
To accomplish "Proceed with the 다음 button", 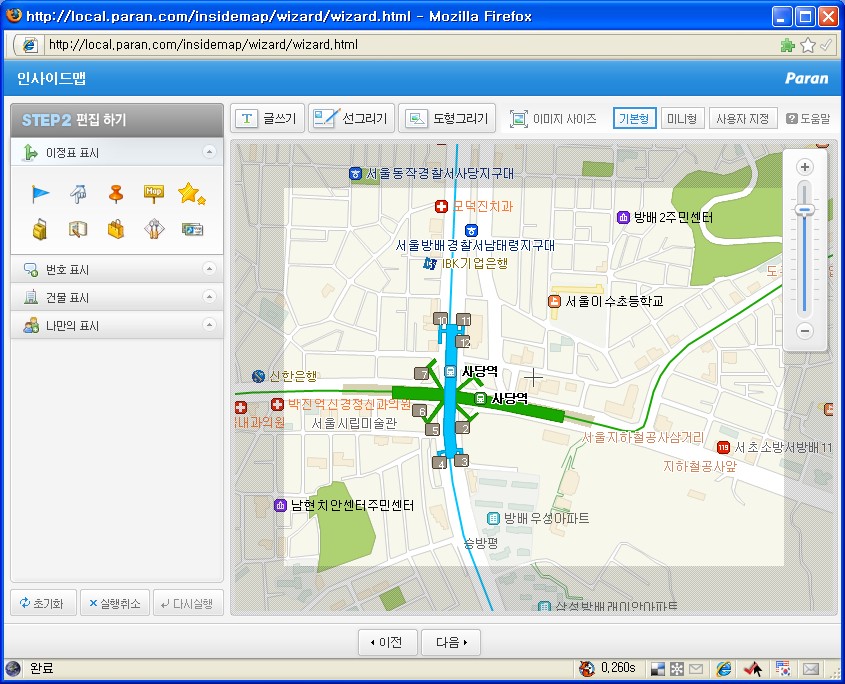I will click(x=451, y=642).
